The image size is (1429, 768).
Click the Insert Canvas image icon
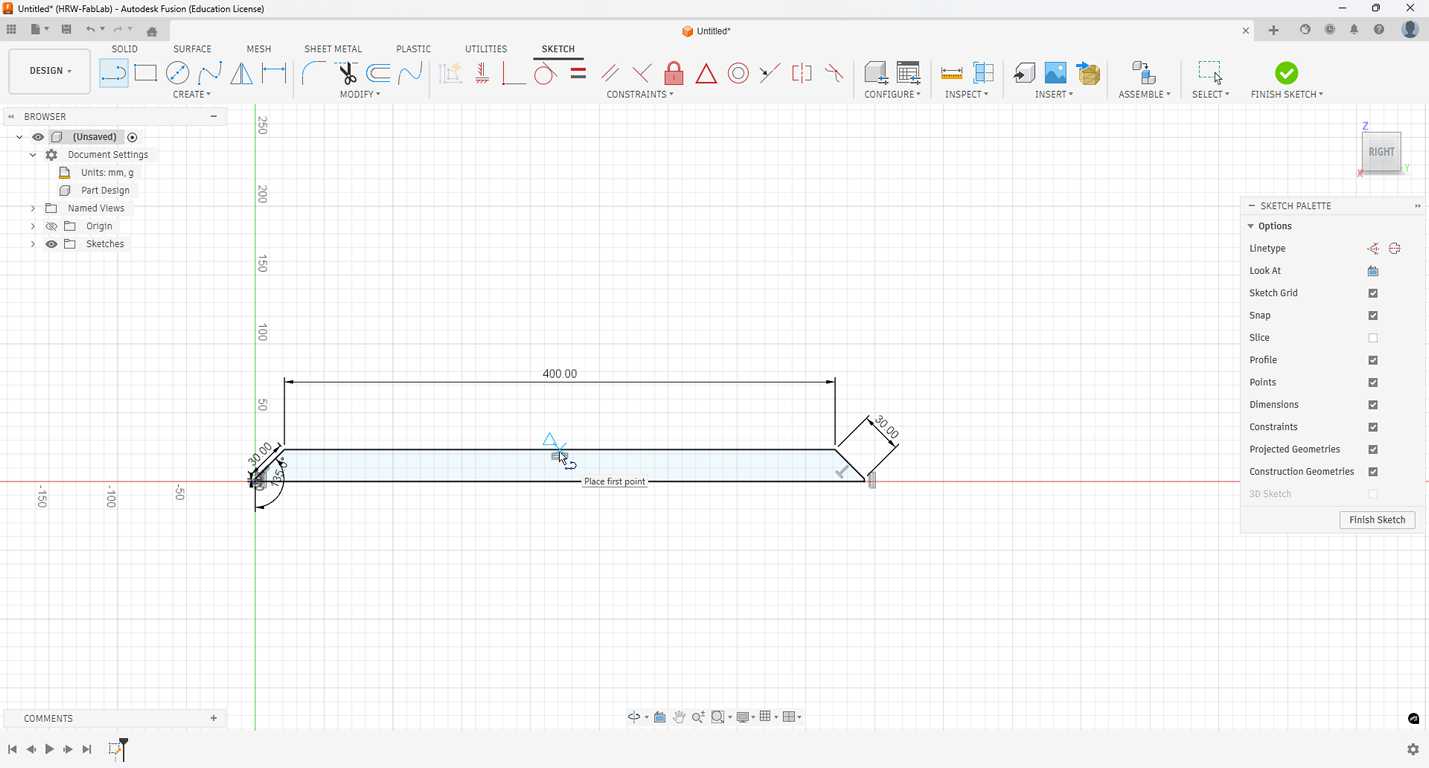pyautogui.click(x=1056, y=73)
